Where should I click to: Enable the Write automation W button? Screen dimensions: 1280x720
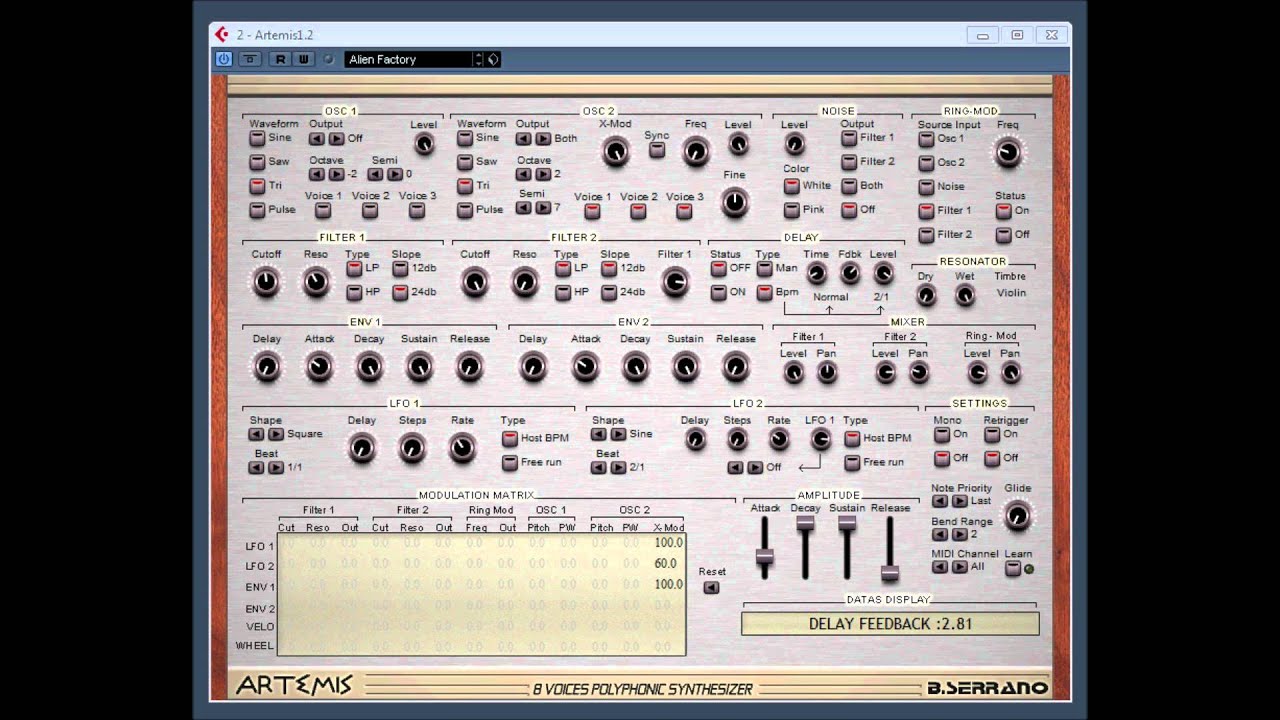click(x=304, y=59)
